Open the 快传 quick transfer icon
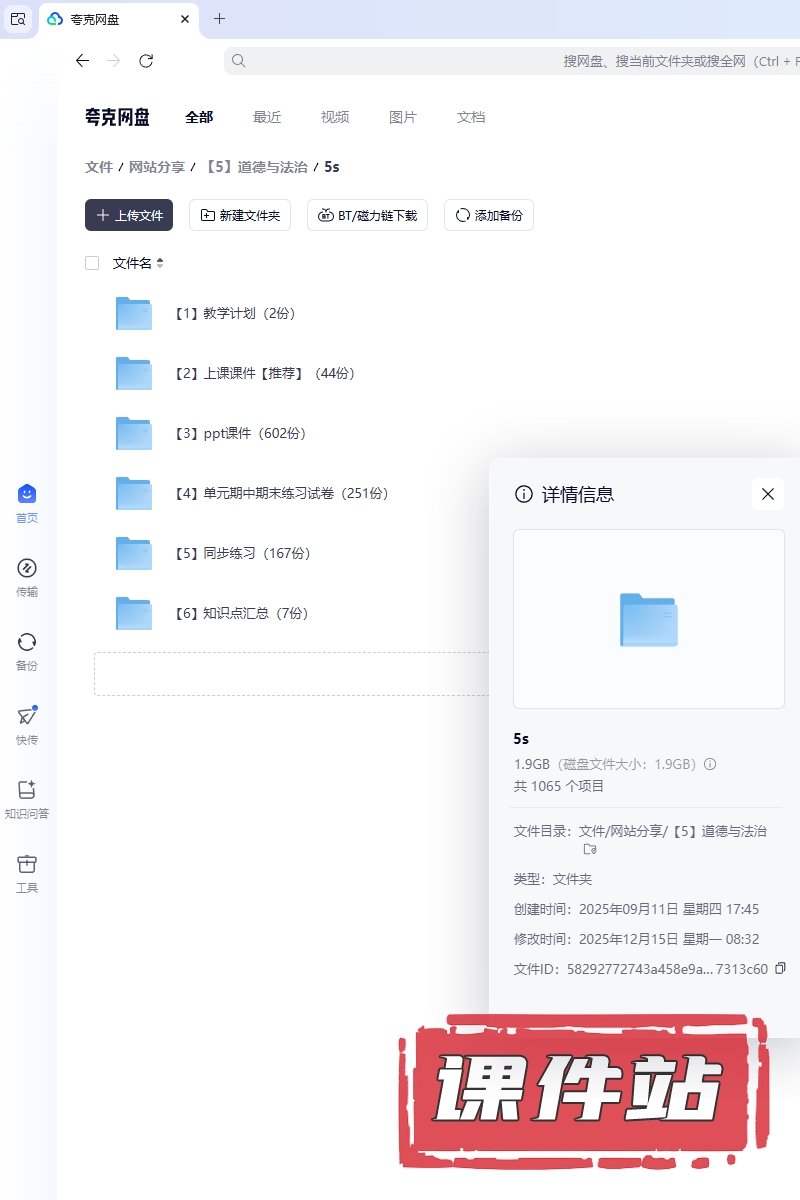The width and height of the screenshot is (800, 1200). tap(27, 717)
